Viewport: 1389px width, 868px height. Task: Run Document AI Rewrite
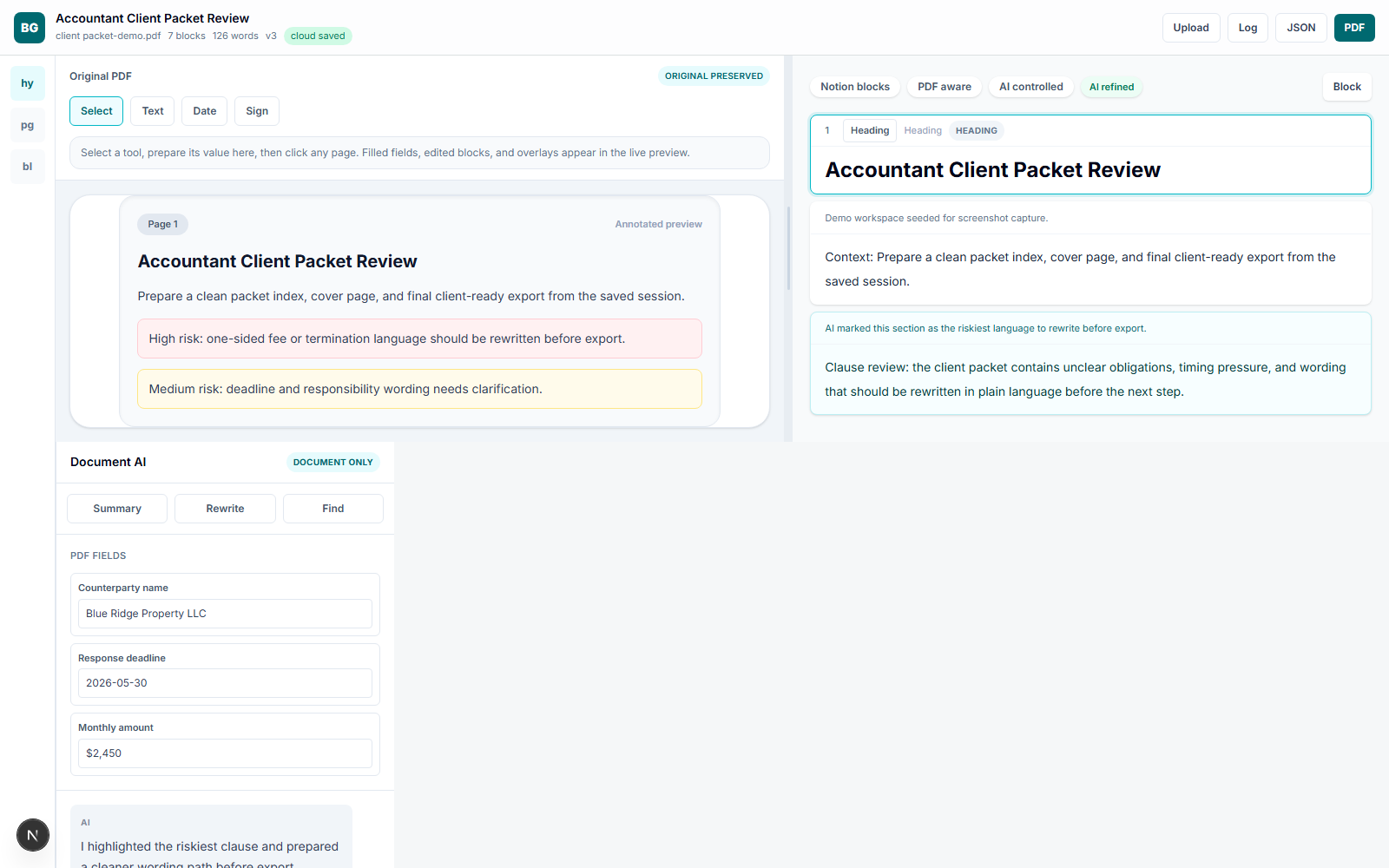click(x=225, y=509)
